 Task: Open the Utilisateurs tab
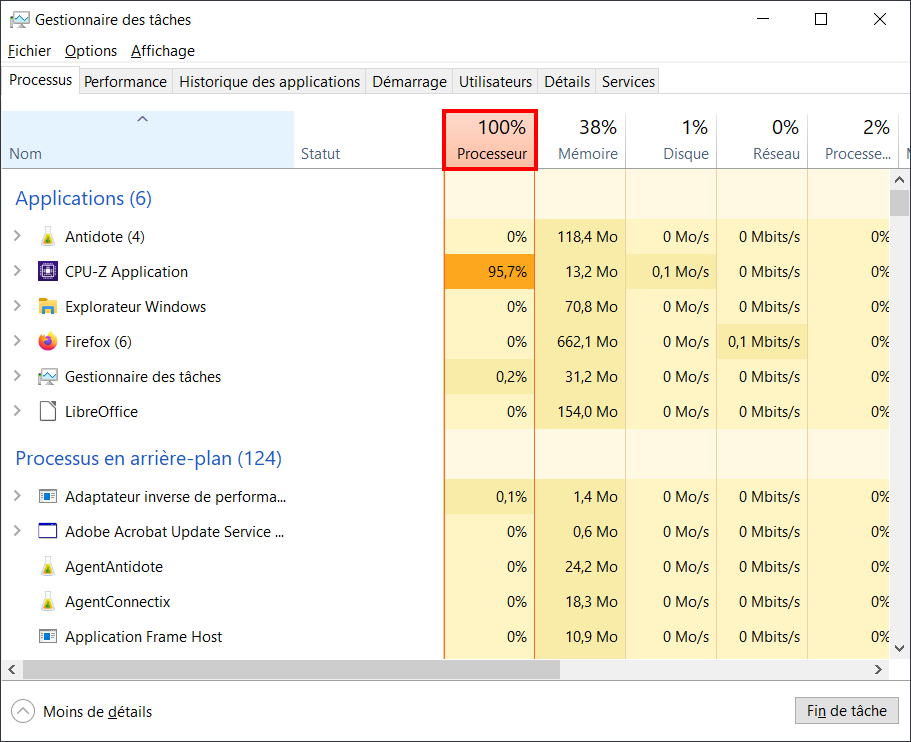point(495,81)
